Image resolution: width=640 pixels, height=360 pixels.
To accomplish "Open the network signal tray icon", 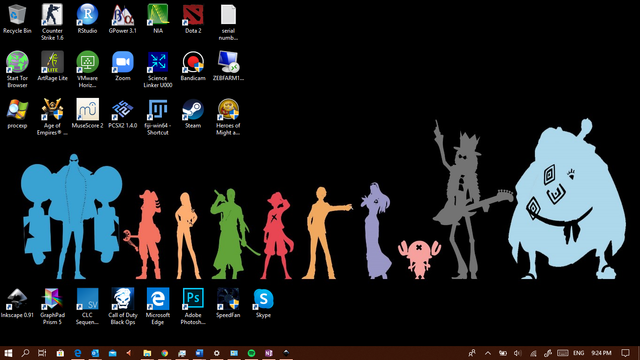I will [x=533, y=353].
